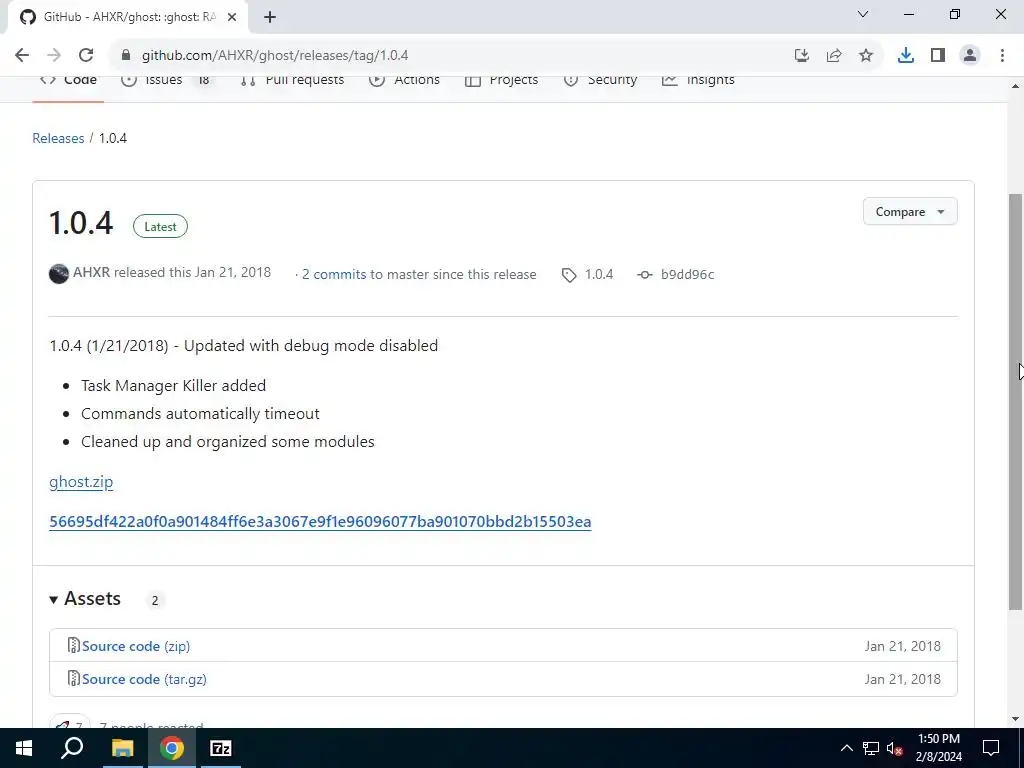Screen dimensions: 1024x768
Task: Open the Projects tab
Action: tap(502, 80)
